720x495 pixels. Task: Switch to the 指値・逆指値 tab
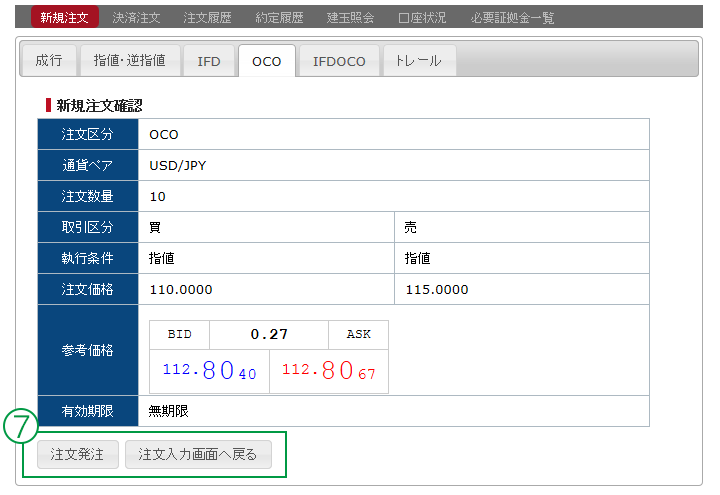tap(129, 60)
